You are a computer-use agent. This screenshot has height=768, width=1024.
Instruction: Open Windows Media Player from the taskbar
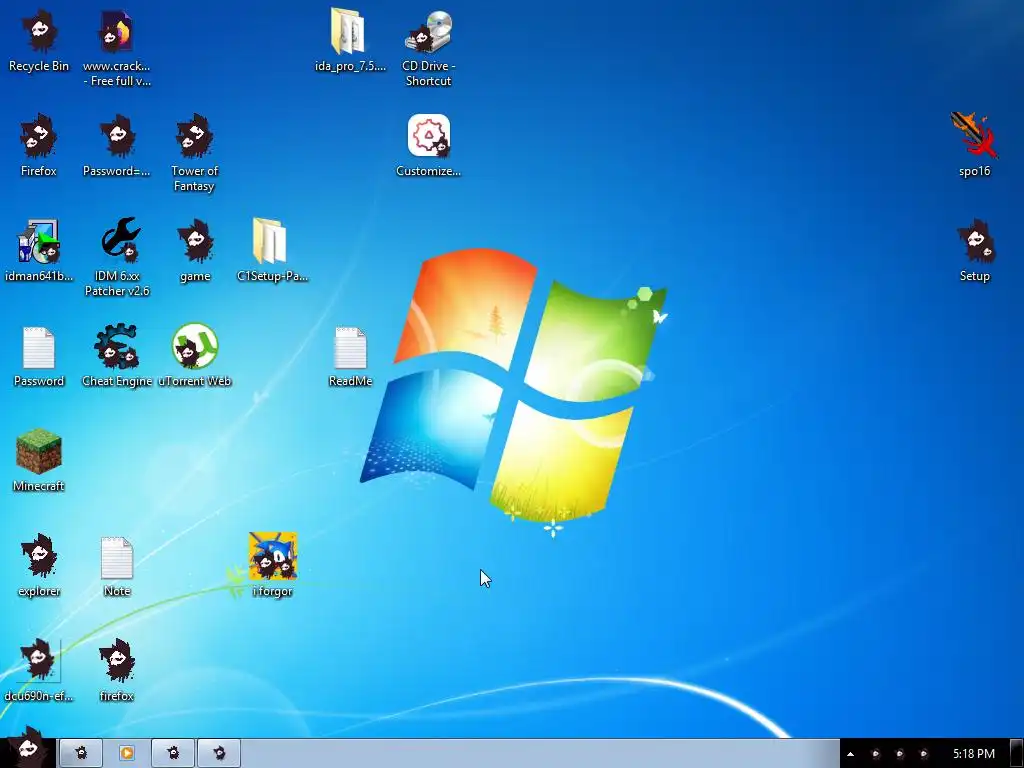tap(127, 753)
